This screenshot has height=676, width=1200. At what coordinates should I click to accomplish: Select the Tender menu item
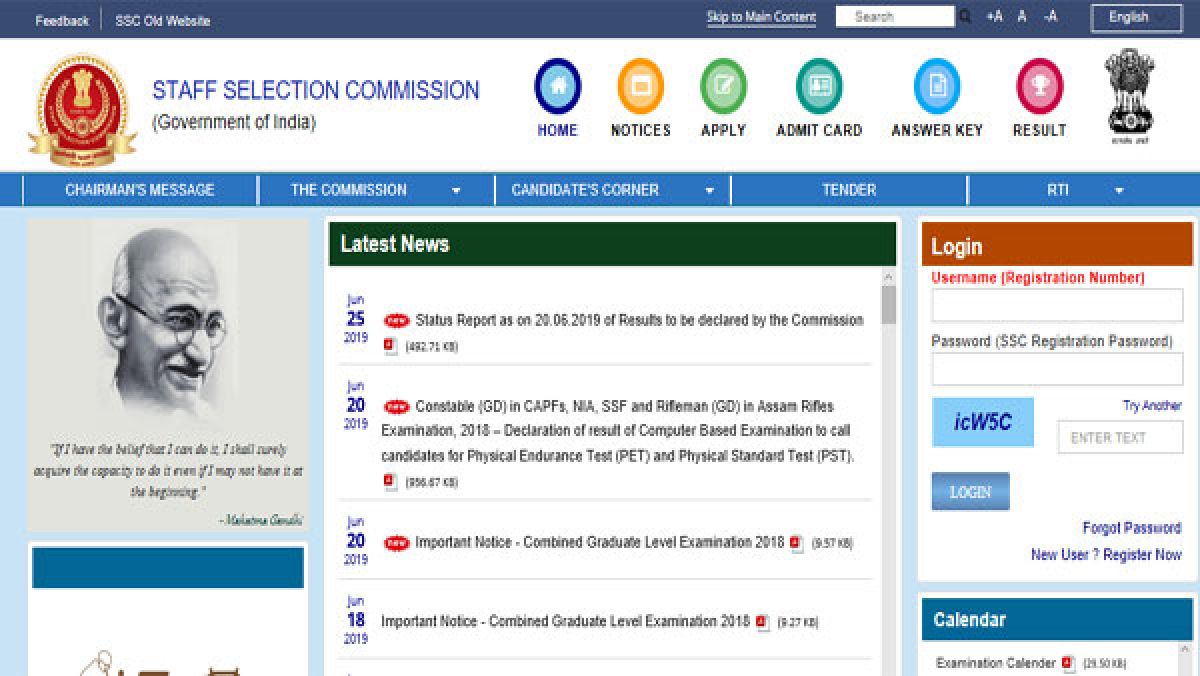pyautogui.click(x=849, y=190)
